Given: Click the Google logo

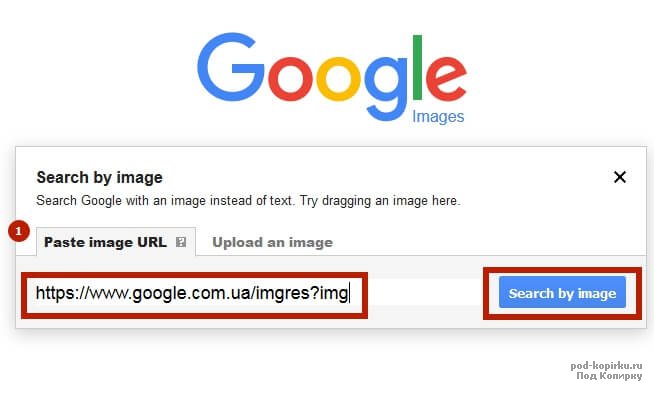Looking at the screenshot, I should (332, 77).
